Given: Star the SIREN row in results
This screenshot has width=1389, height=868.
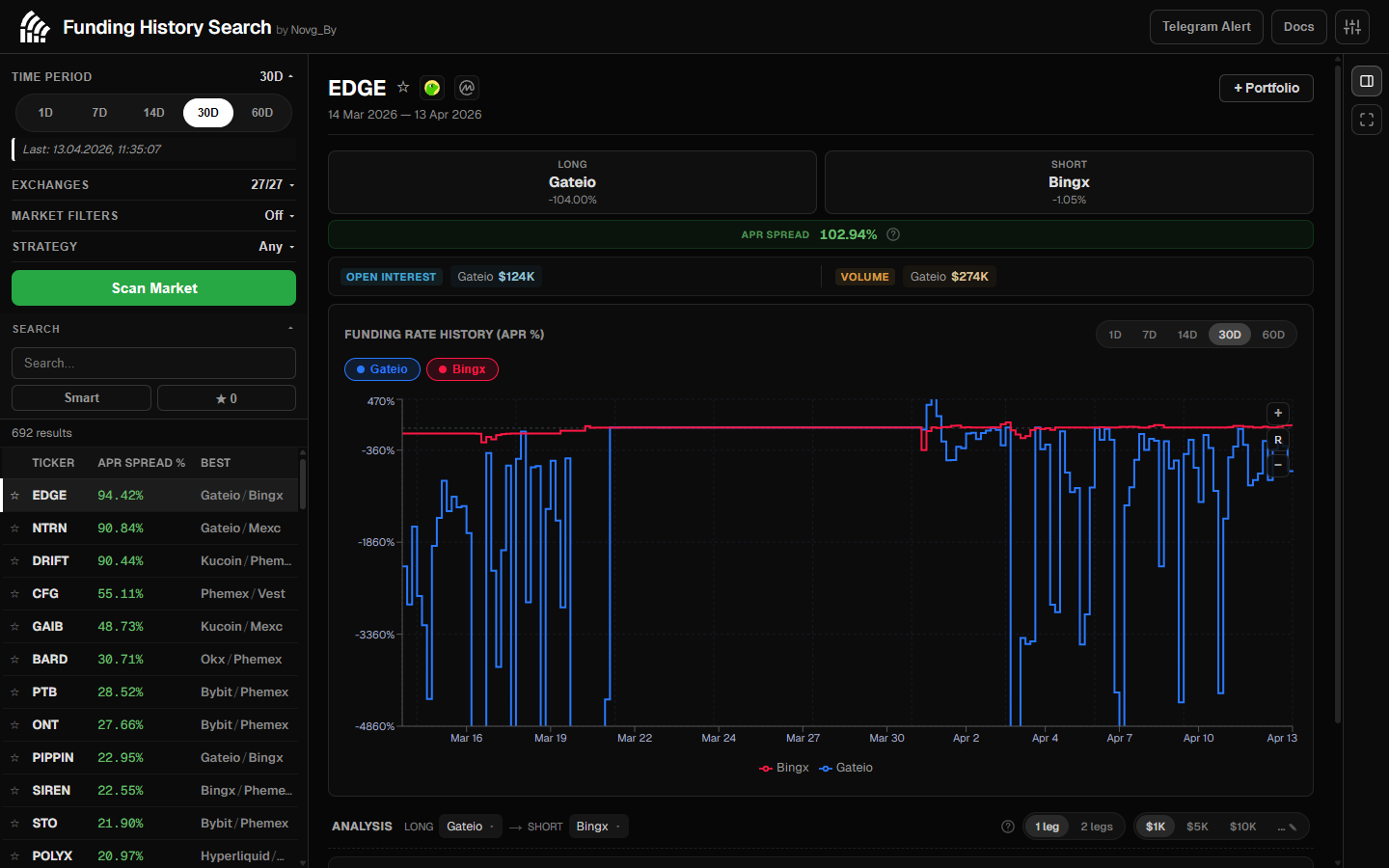Looking at the screenshot, I should 14,791.
